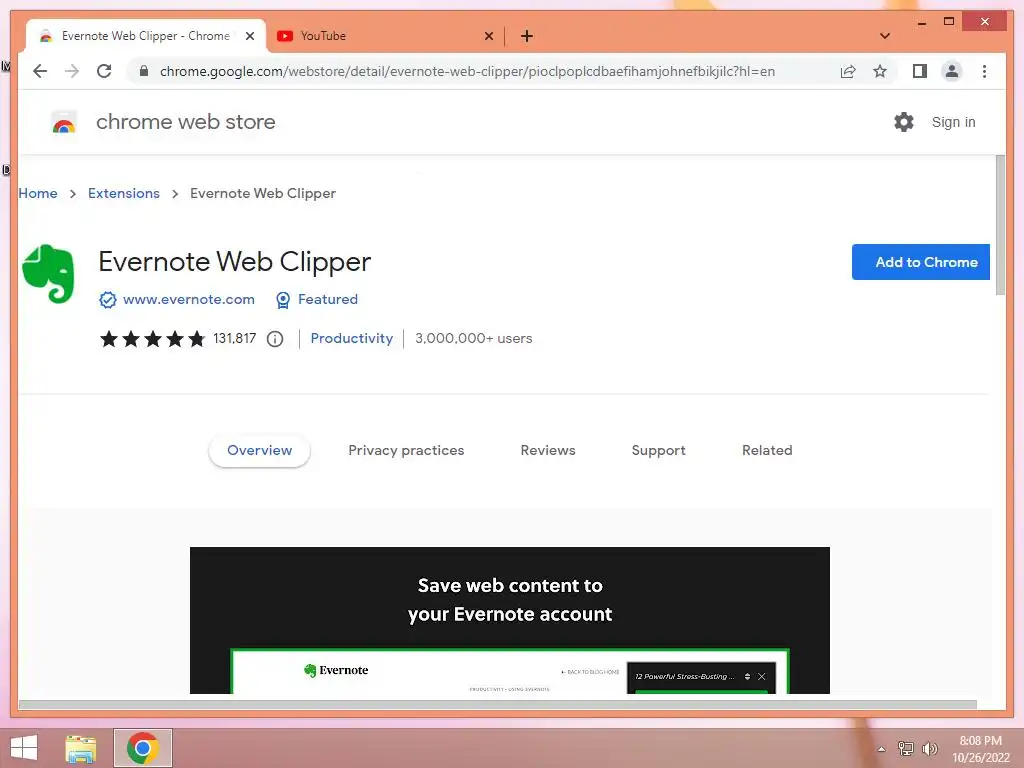
Task: Show hidden system tray icons
Action: coord(881,749)
